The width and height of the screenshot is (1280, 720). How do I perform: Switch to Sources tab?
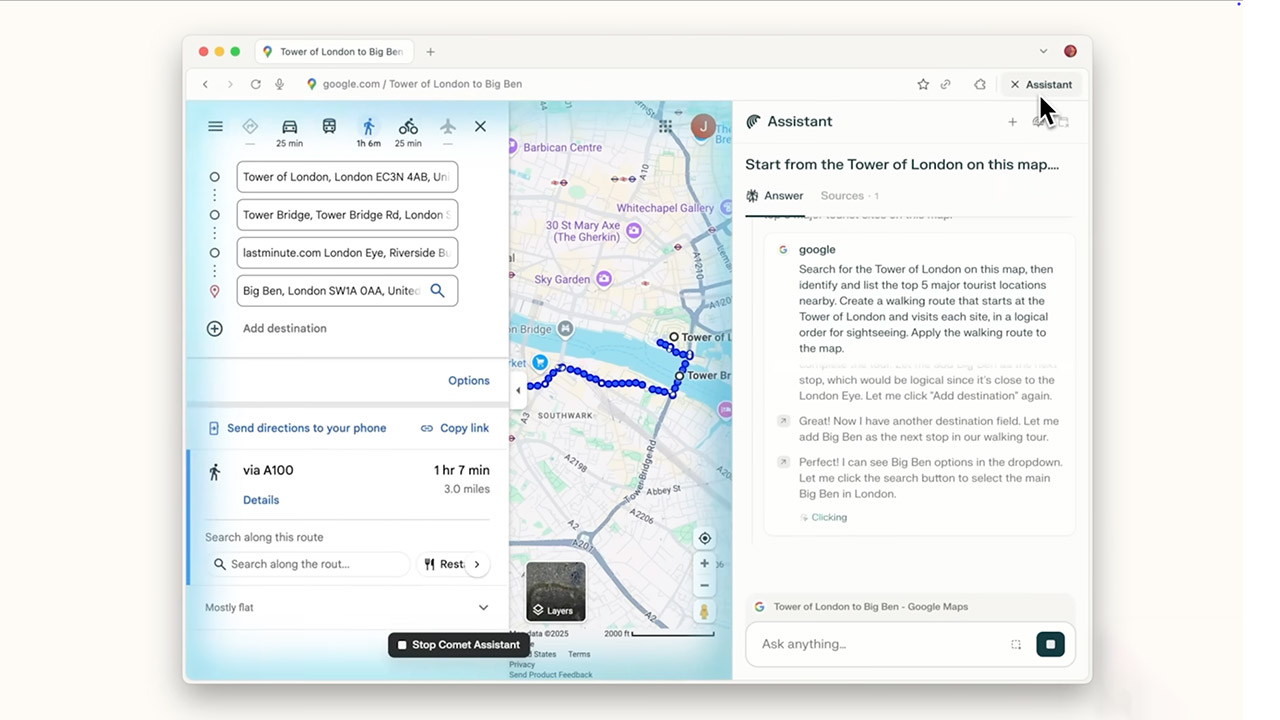[849, 196]
